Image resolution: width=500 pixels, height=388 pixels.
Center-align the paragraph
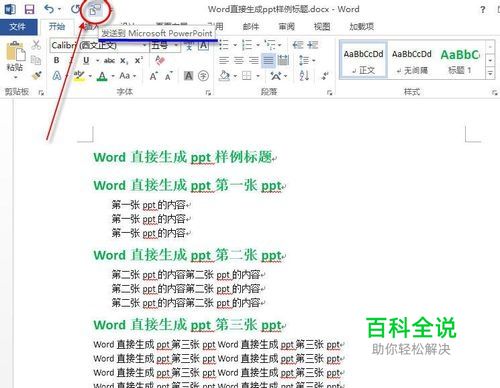[239, 60]
